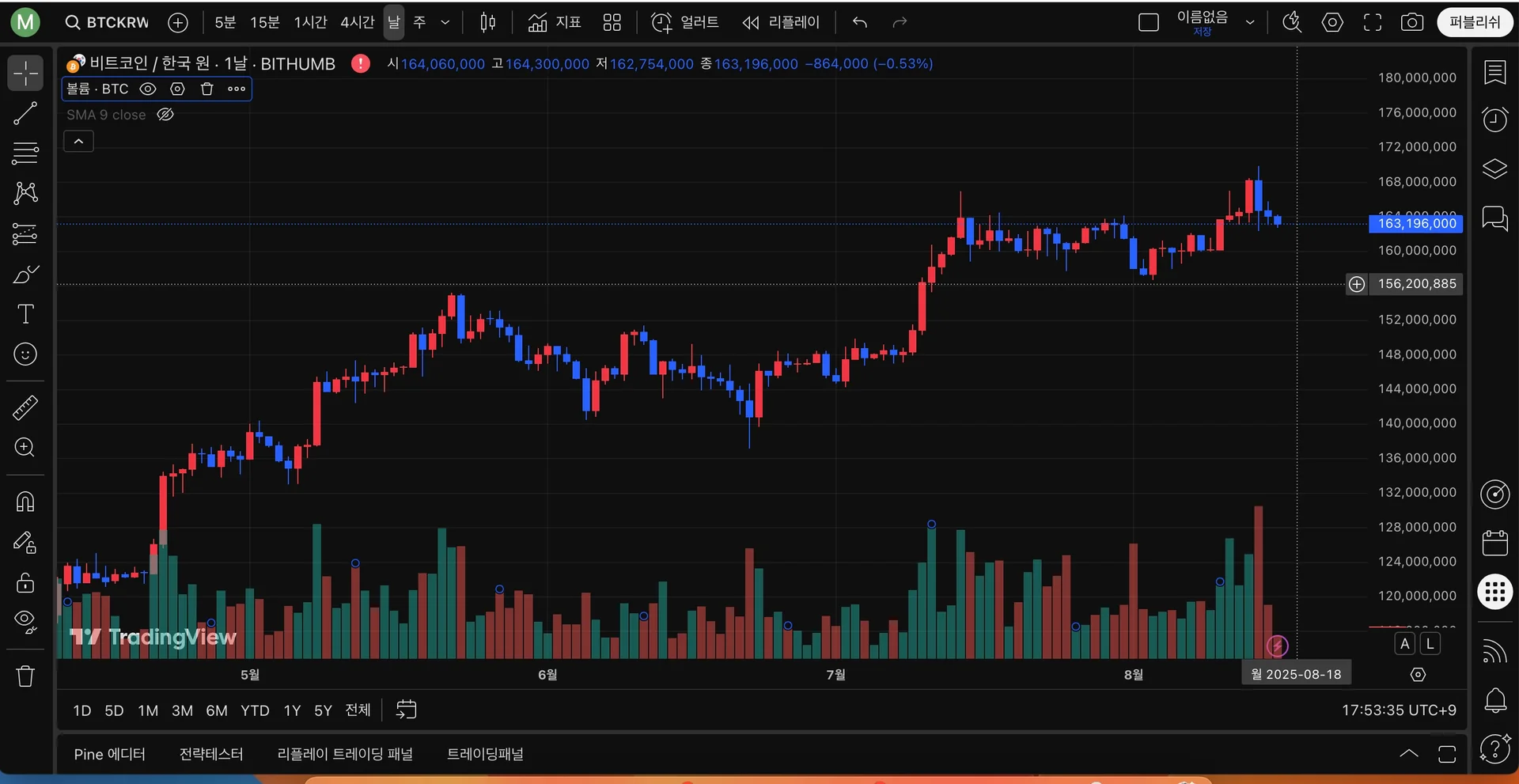Toggle fullscreen mode
The width and height of the screenshot is (1519, 784).
pos(1373,23)
